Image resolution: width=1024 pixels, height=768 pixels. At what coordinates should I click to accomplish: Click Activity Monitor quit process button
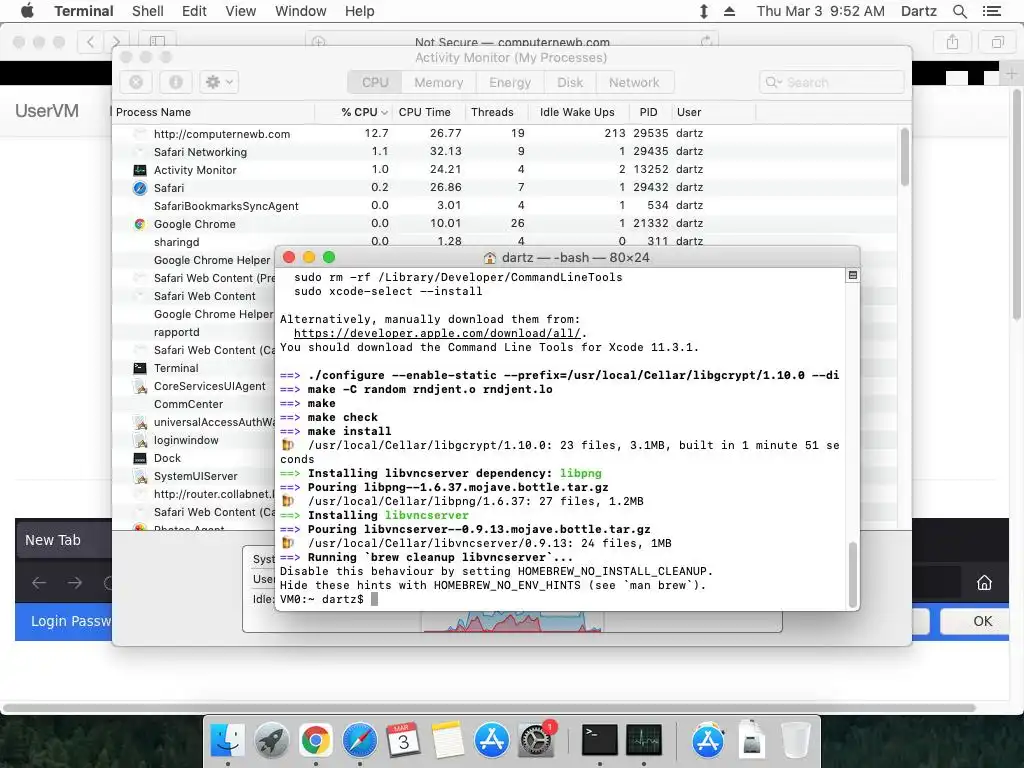click(136, 82)
